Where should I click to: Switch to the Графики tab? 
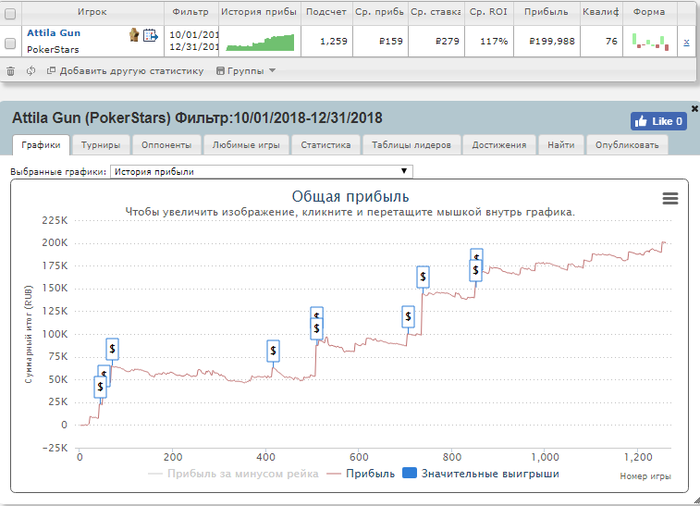pos(41,145)
